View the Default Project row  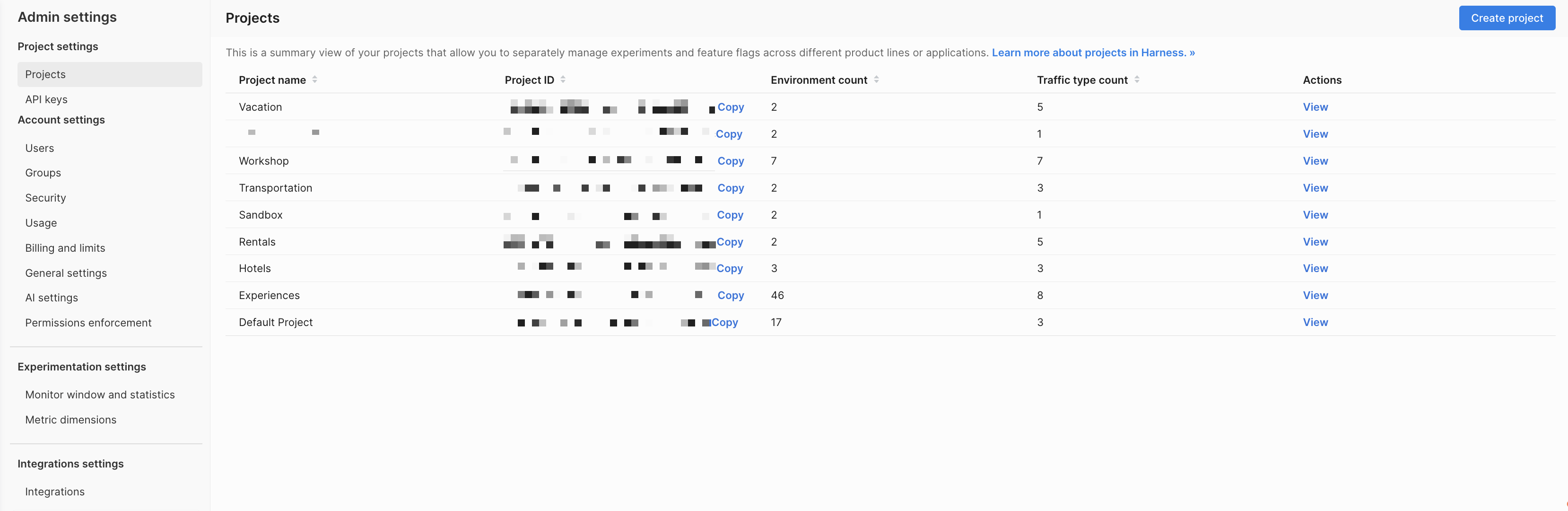(1315, 322)
